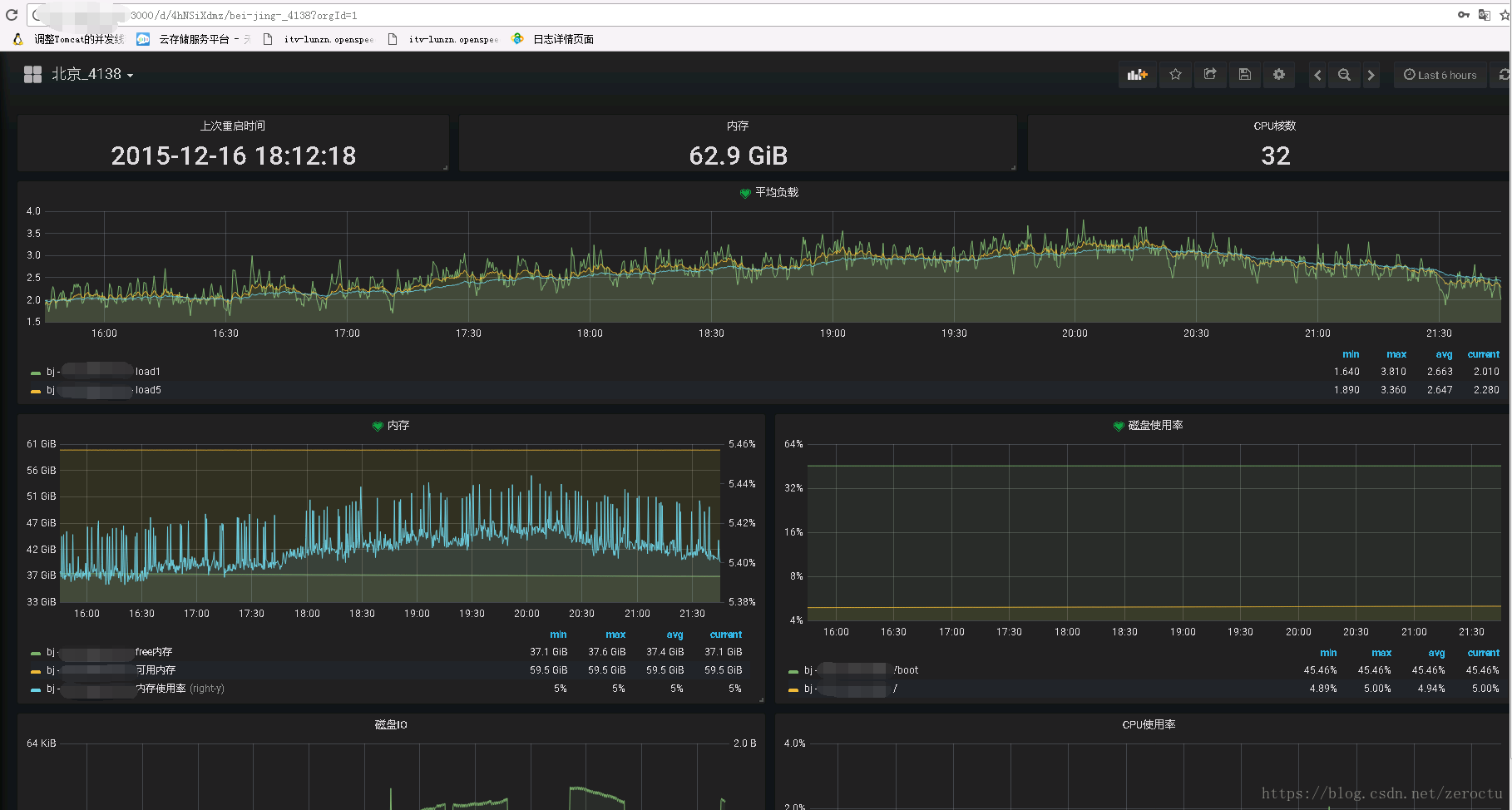1512x810 pixels.
Task: Sort 磁盘使用率 legend by avg
Action: pos(1436,653)
